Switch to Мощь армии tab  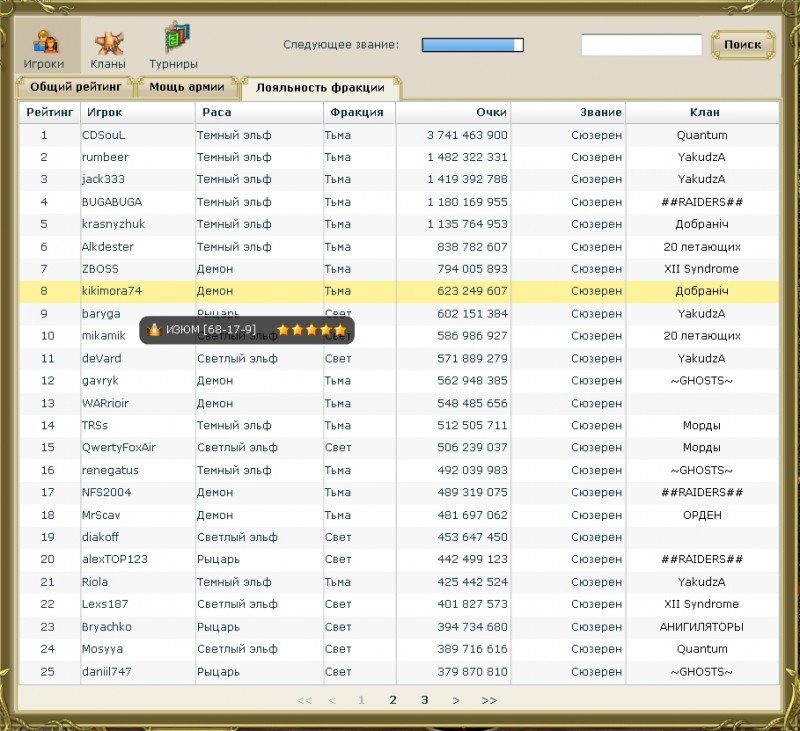click(187, 87)
